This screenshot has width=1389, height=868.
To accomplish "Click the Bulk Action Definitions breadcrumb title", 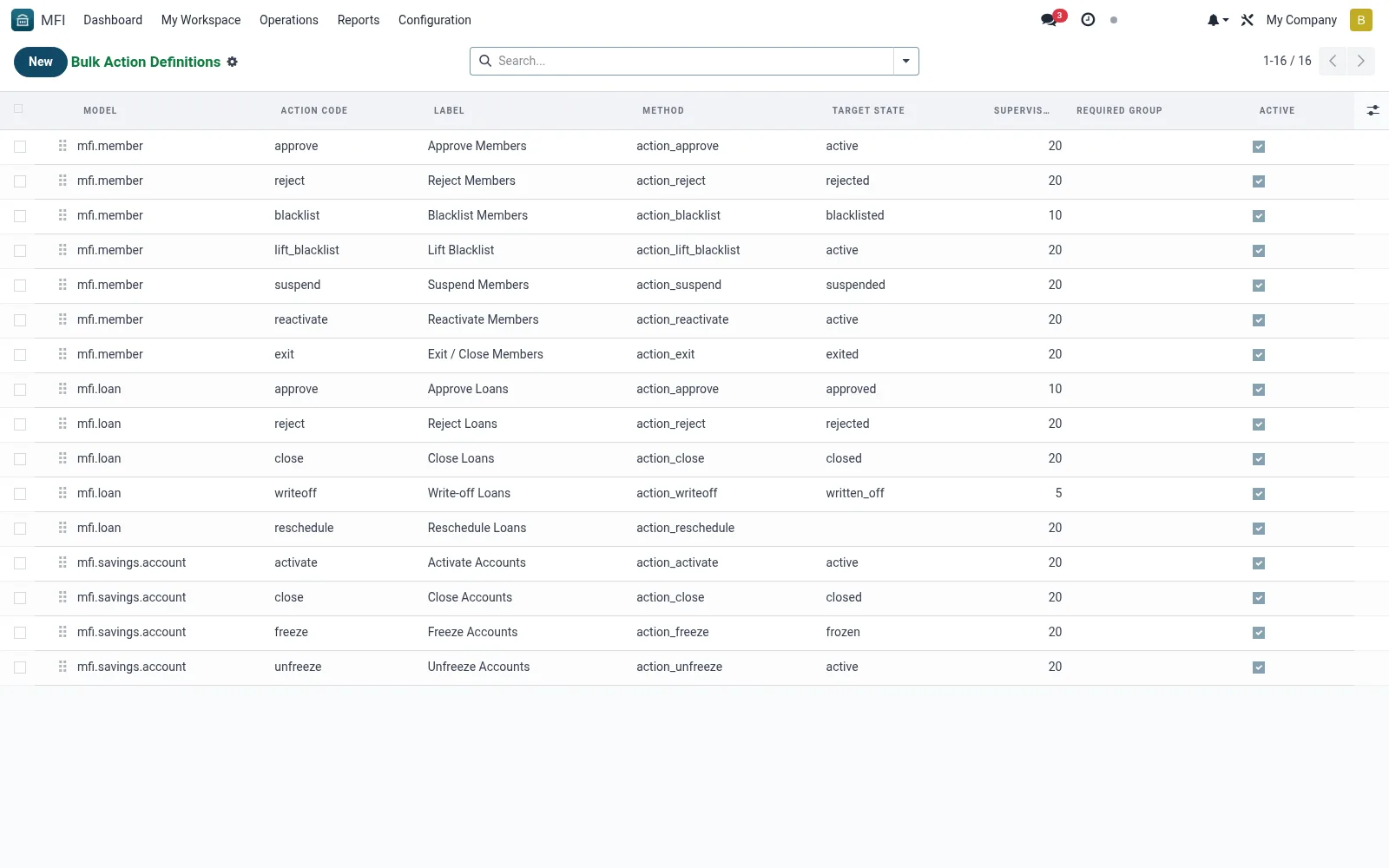I will click(146, 62).
